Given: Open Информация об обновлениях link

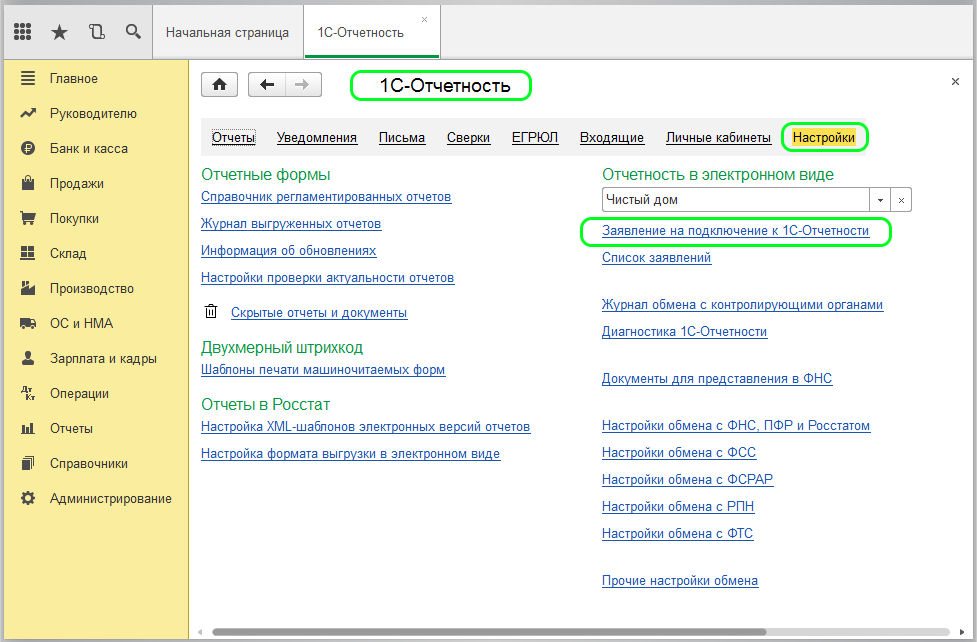Looking at the screenshot, I should coord(288,251).
